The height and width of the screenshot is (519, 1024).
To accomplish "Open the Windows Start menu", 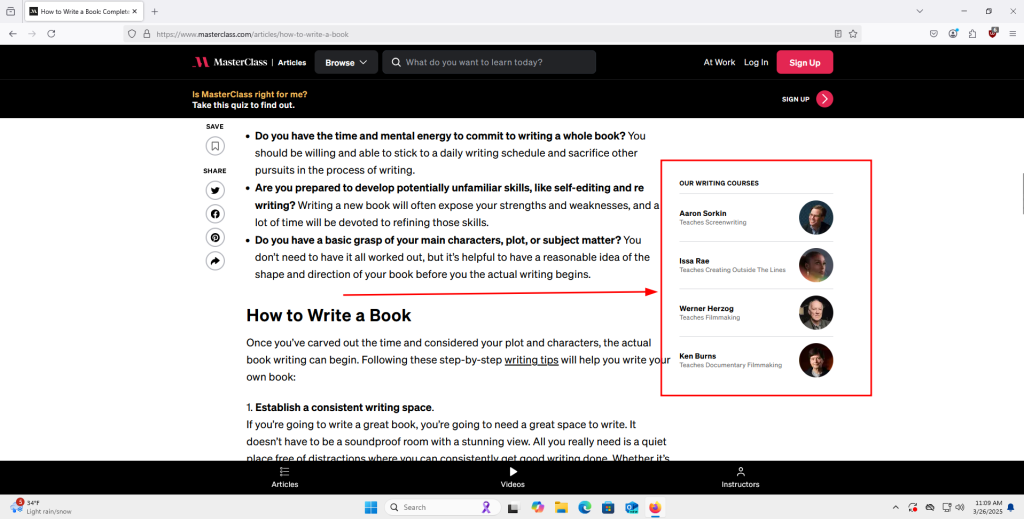I will click(370, 507).
